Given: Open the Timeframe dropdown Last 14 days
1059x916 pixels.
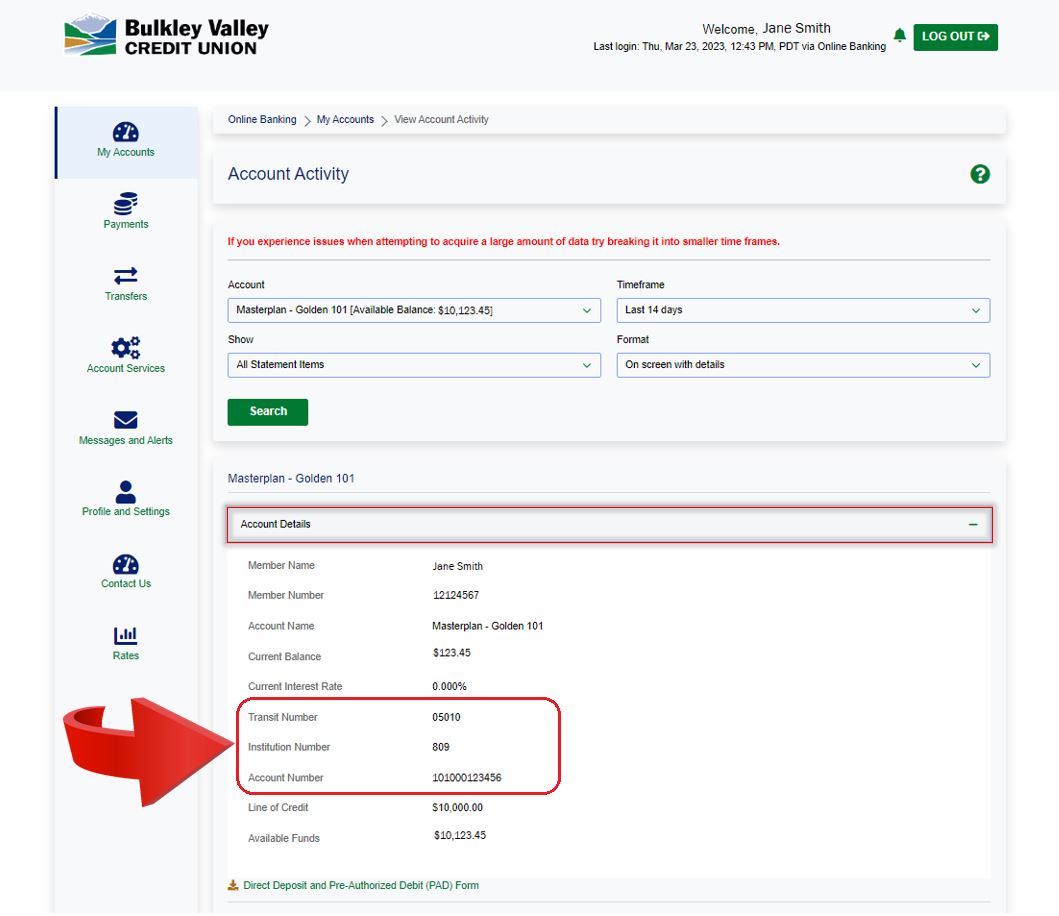Looking at the screenshot, I should click(803, 310).
